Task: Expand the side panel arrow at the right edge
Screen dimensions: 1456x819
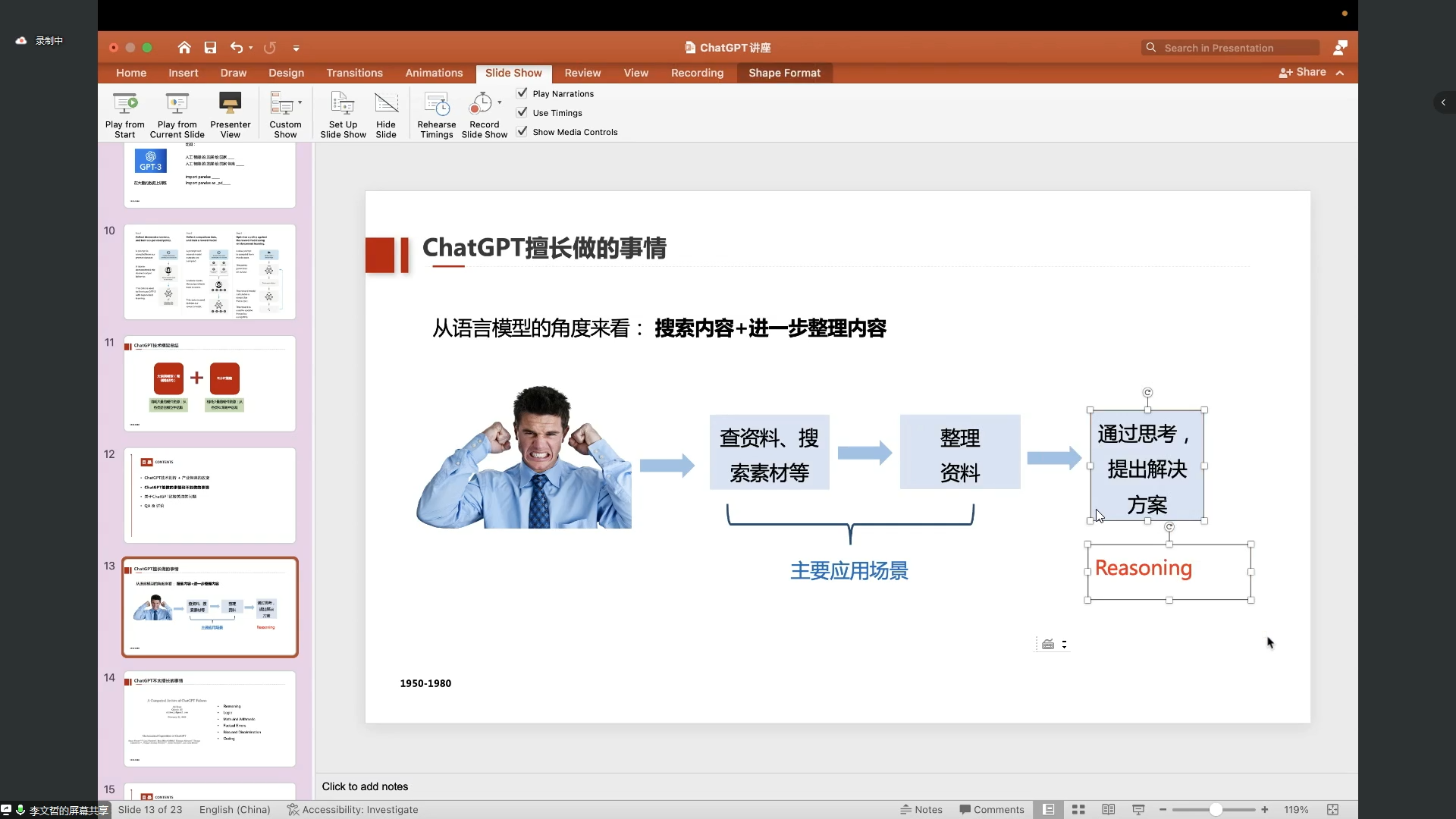Action: (x=1443, y=102)
